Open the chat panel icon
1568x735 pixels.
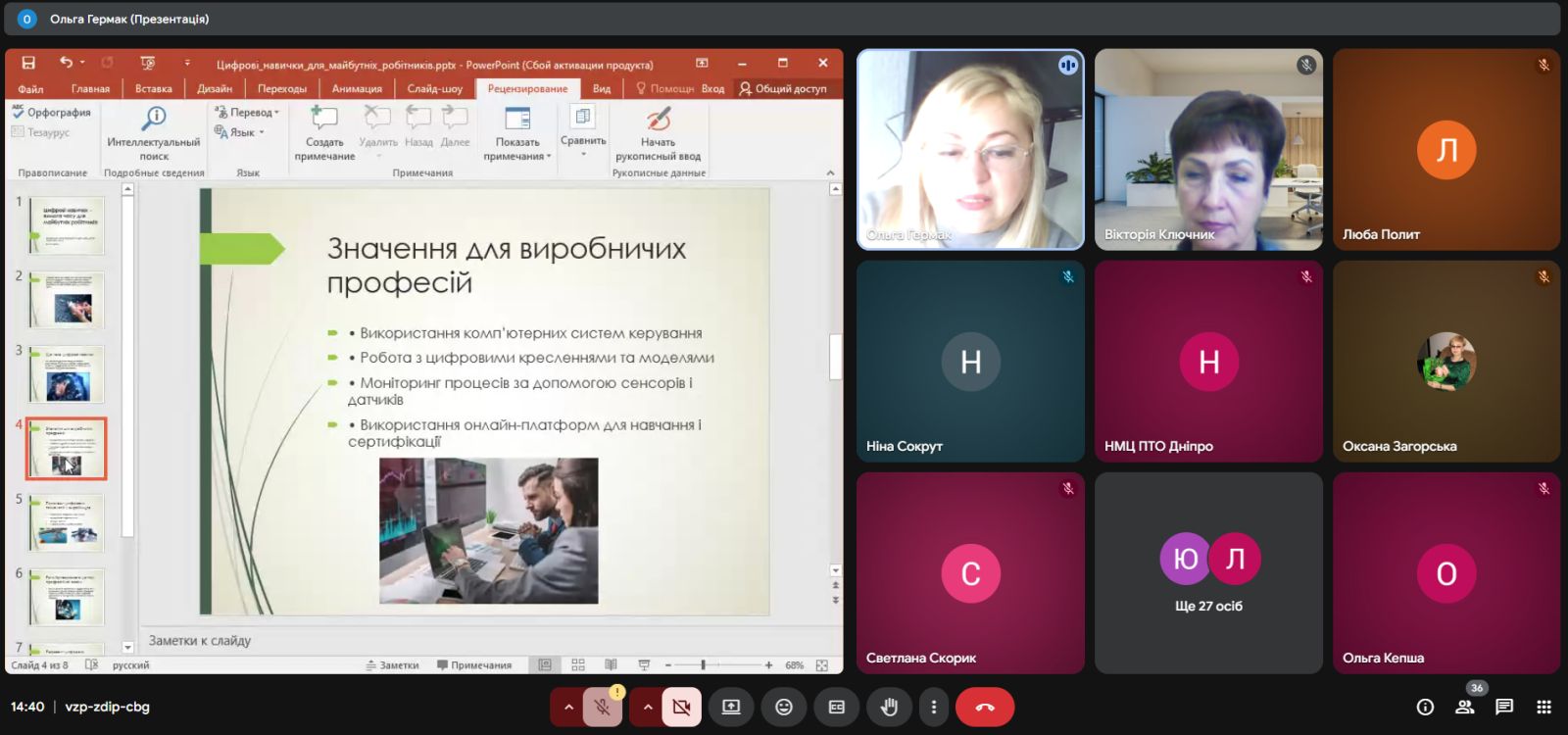[1504, 707]
